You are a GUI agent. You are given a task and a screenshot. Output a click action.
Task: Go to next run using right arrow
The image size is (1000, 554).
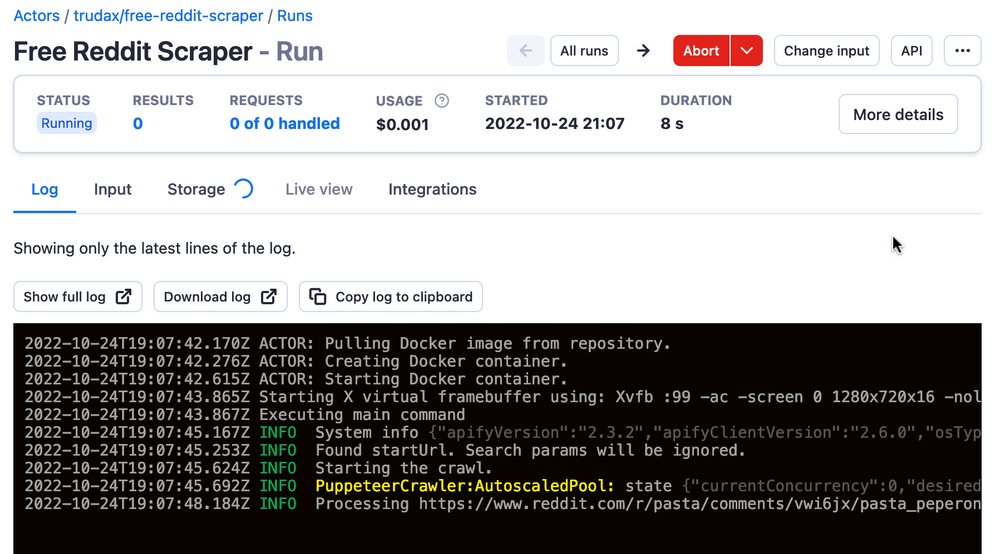(643, 50)
